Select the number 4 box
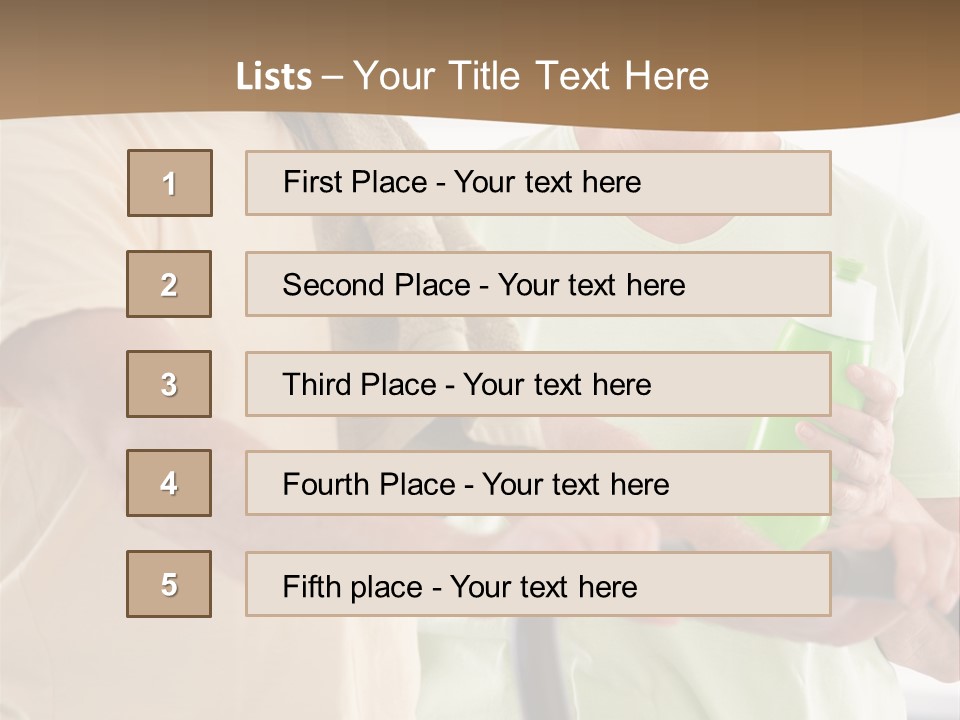The image size is (960, 720). click(x=169, y=483)
